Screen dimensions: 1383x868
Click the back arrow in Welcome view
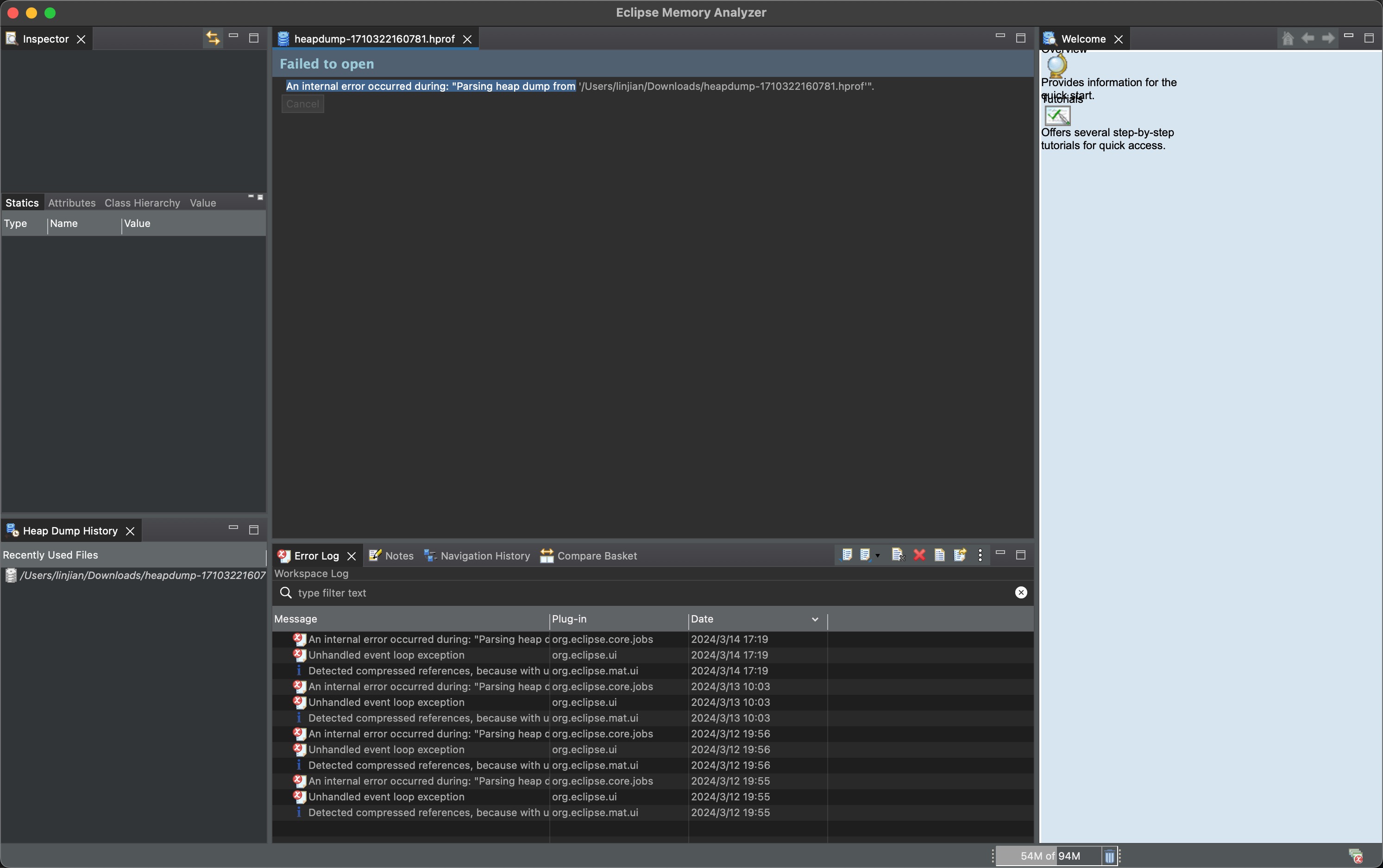(x=1308, y=38)
